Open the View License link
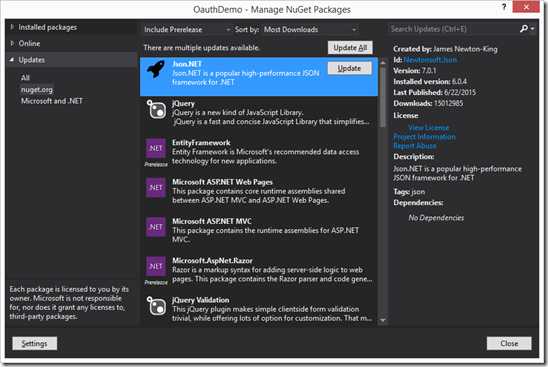The height and width of the screenshot is (367, 548). (428, 128)
